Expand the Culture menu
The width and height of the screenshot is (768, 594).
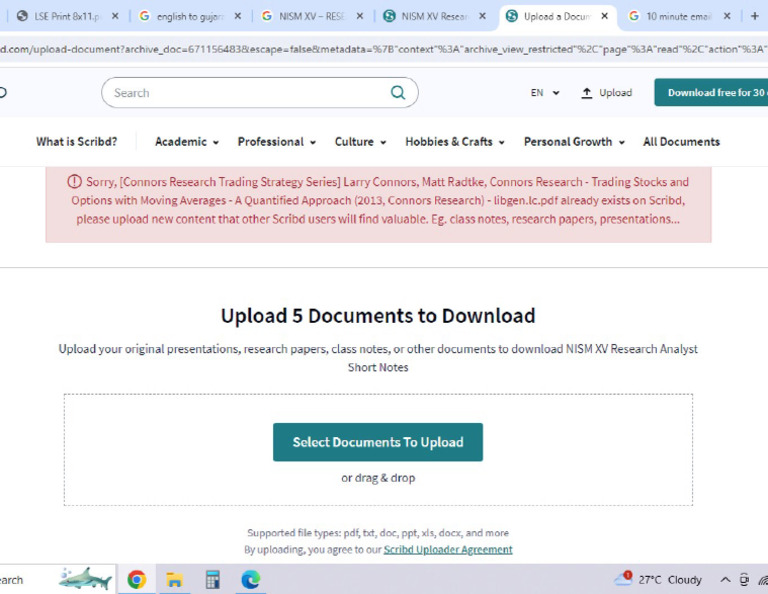[360, 142]
